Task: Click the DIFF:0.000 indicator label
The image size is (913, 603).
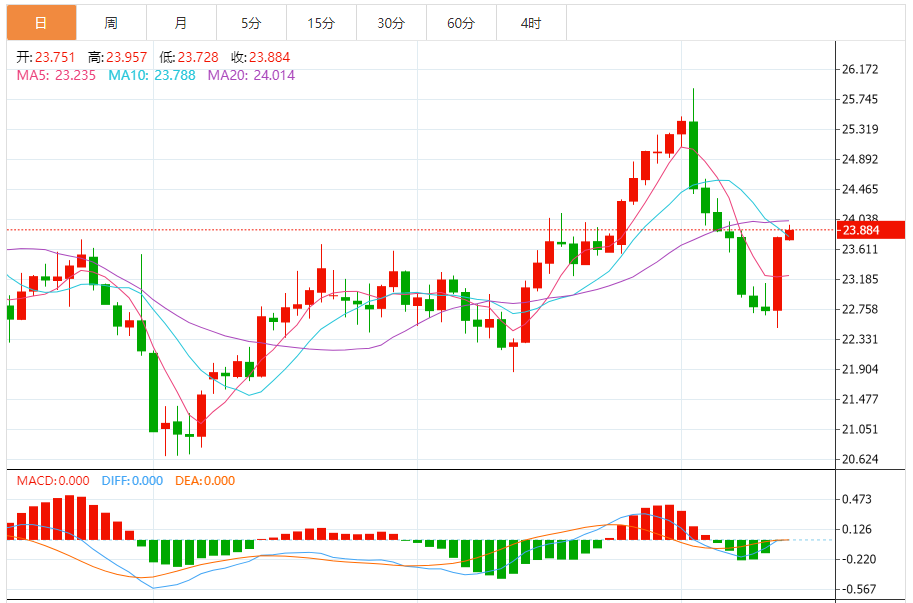Action: click(x=132, y=481)
